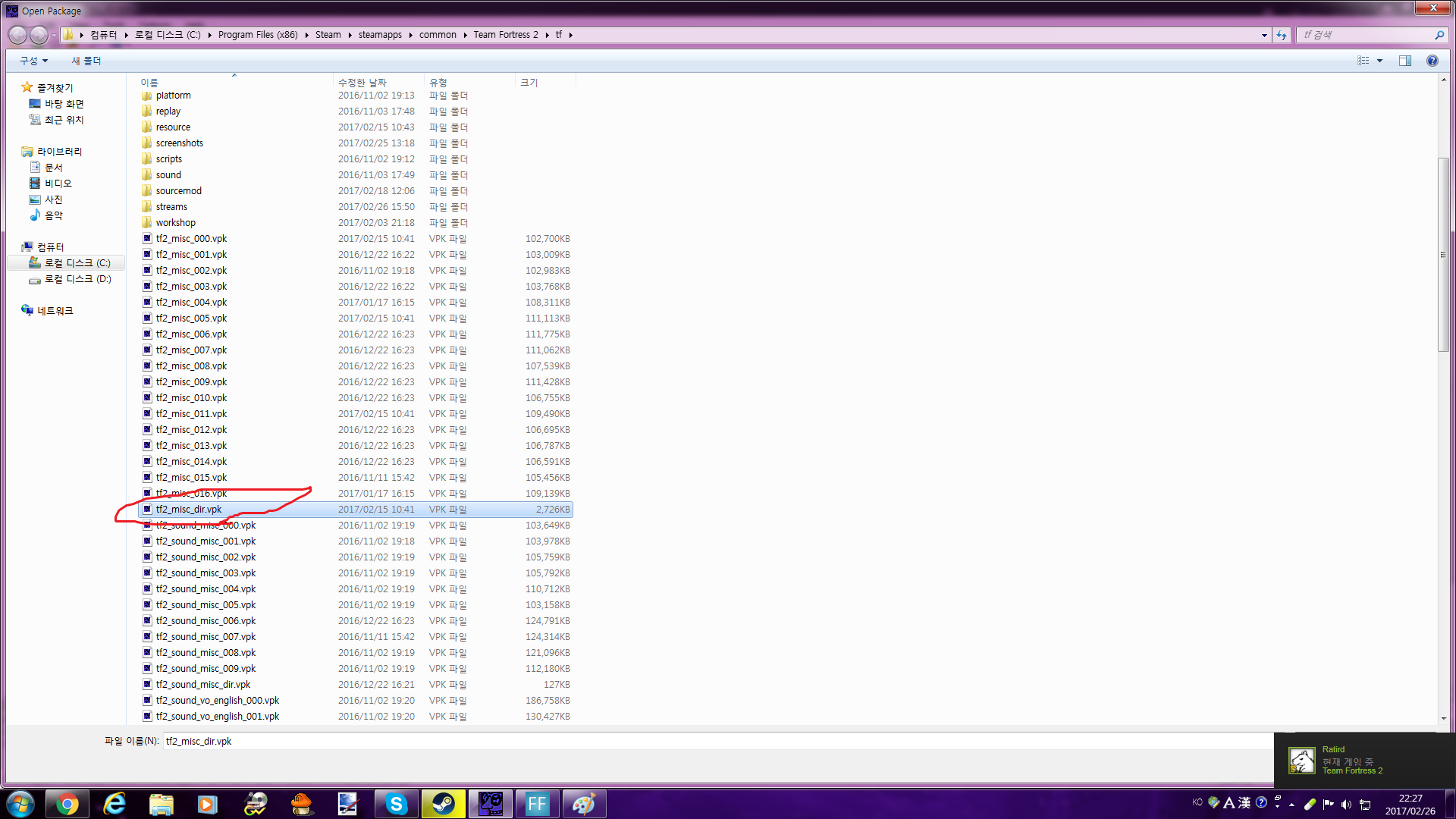Open Steam from the taskbar
1456x819 pixels.
click(443, 804)
